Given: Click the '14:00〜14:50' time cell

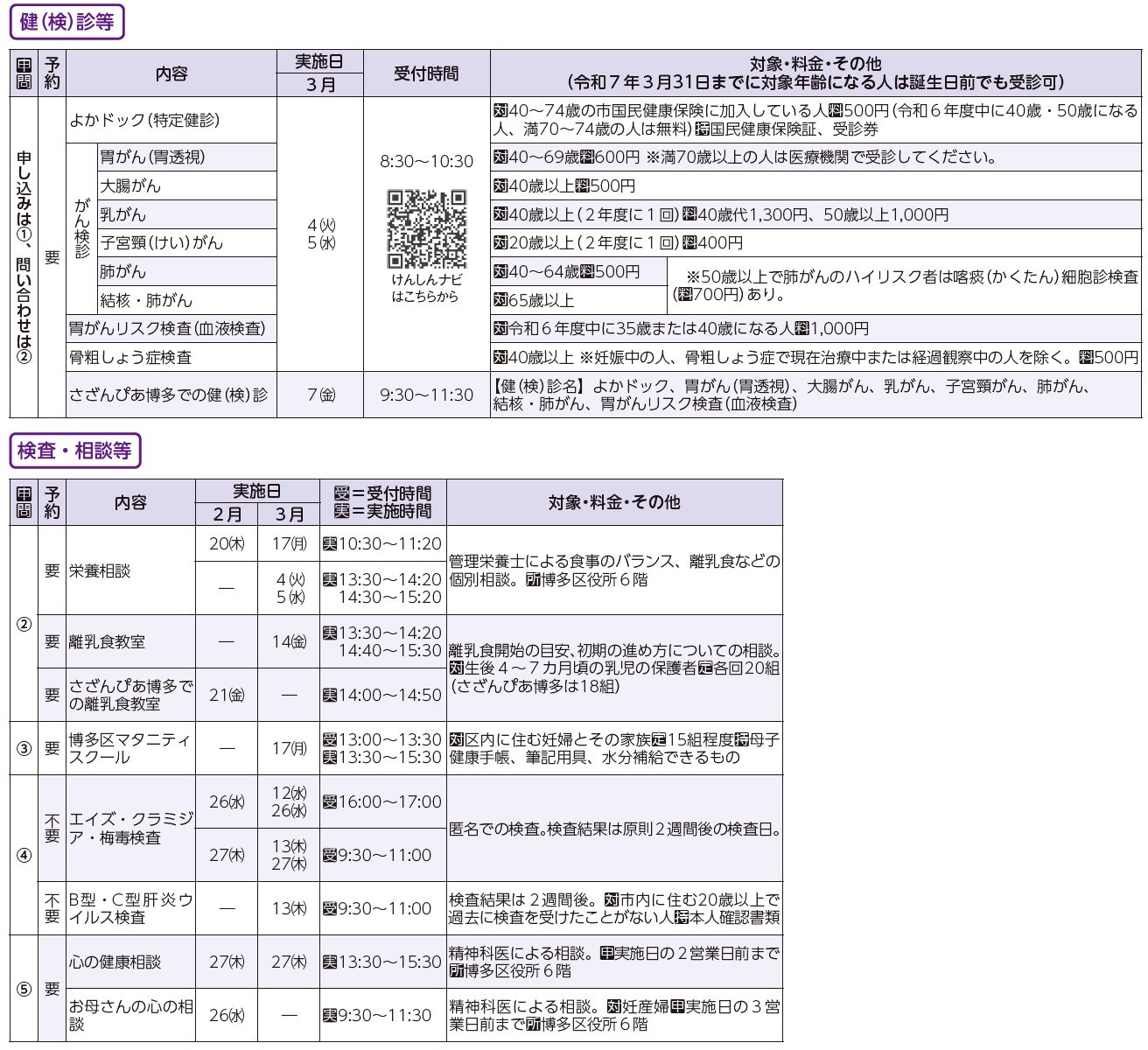Looking at the screenshot, I should click(382, 695).
